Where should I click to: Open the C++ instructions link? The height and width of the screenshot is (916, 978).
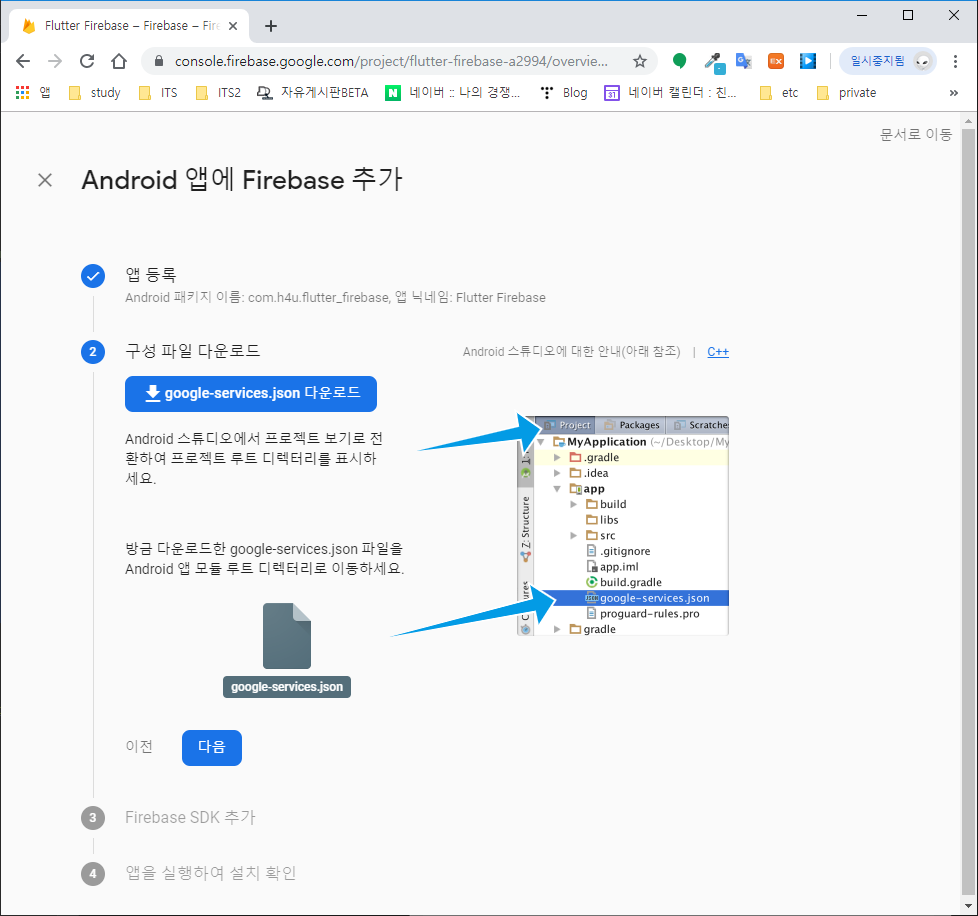(x=718, y=352)
